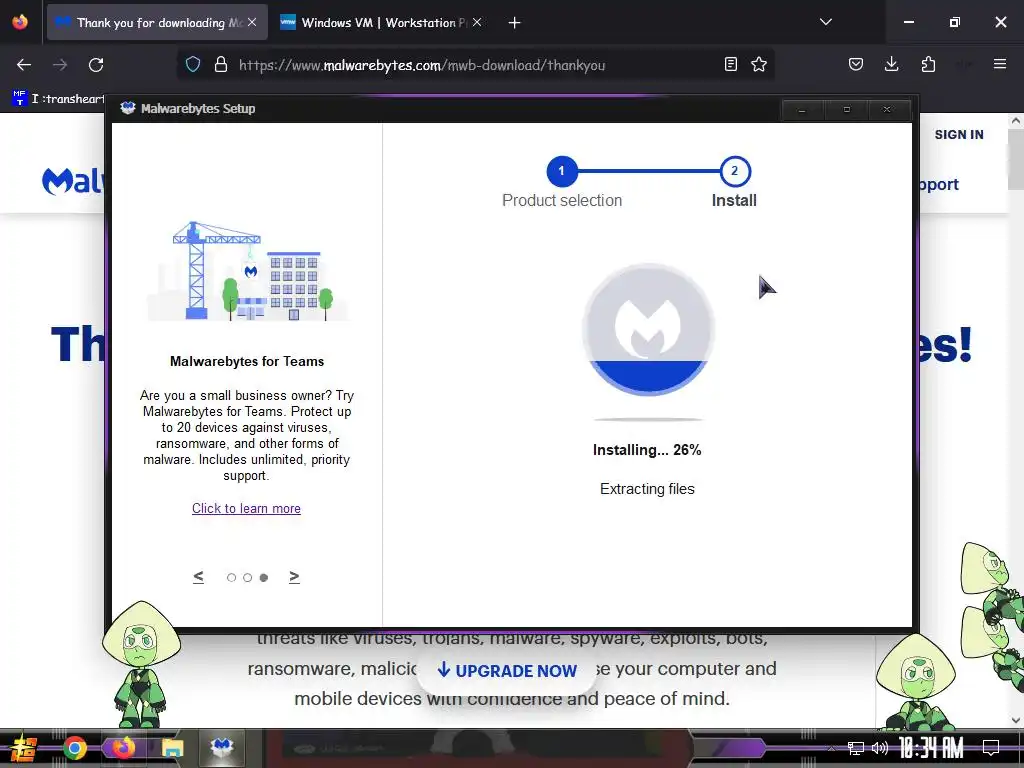Go forward using the Firefox forward arrow

pos(59,65)
